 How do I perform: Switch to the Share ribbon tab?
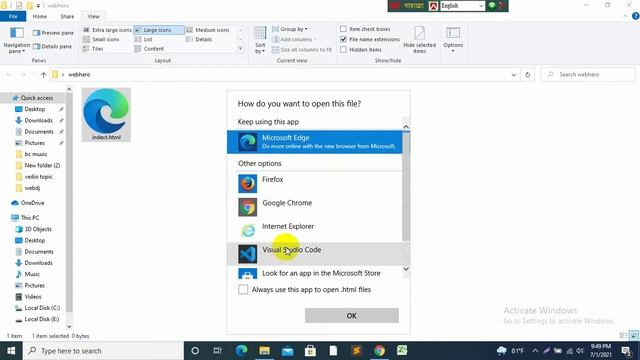pyautogui.click(x=67, y=16)
